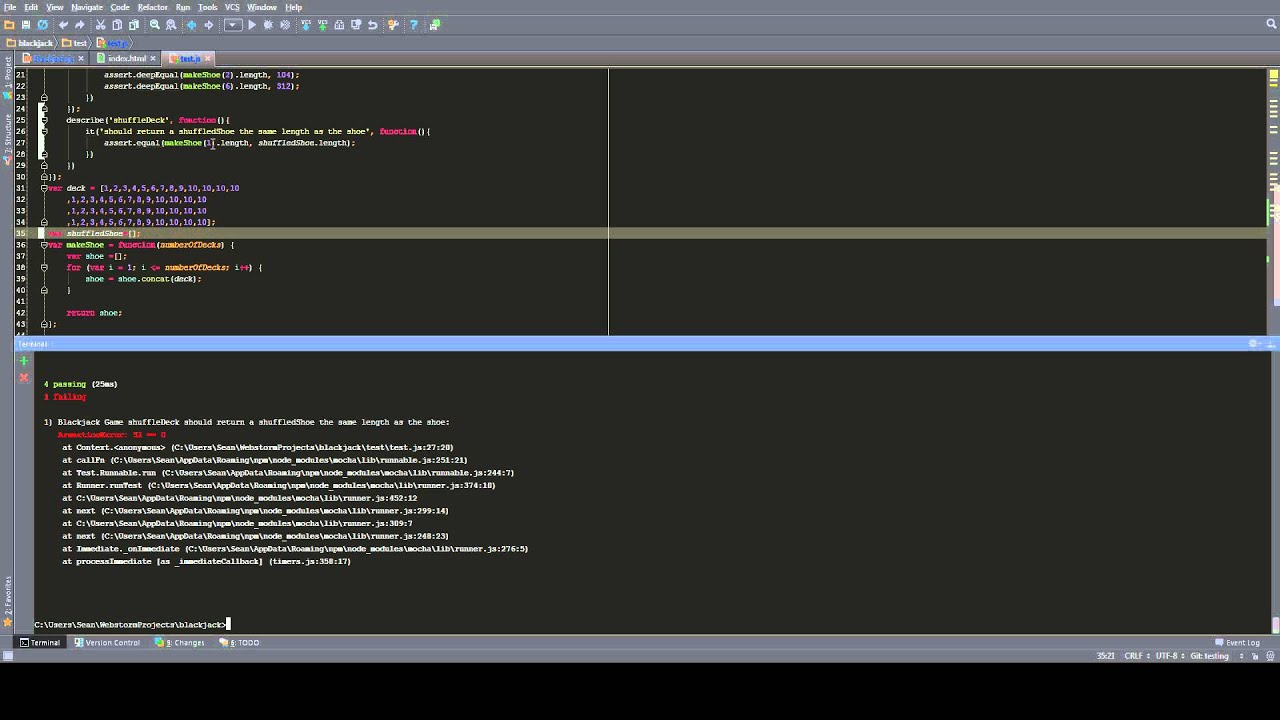Open the run configuration dropdown
Image resolution: width=1280 pixels, height=720 pixels.
[233, 25]
